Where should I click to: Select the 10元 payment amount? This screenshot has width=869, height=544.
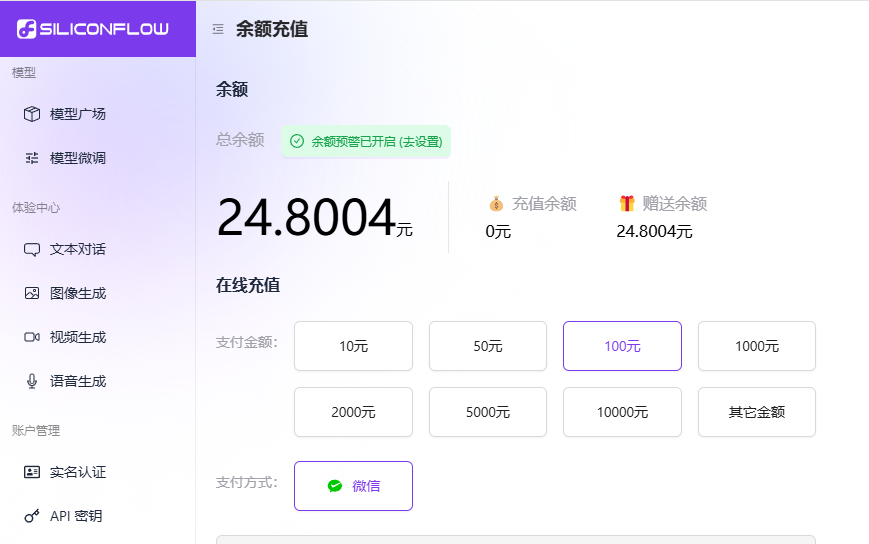tap(353, 346)
